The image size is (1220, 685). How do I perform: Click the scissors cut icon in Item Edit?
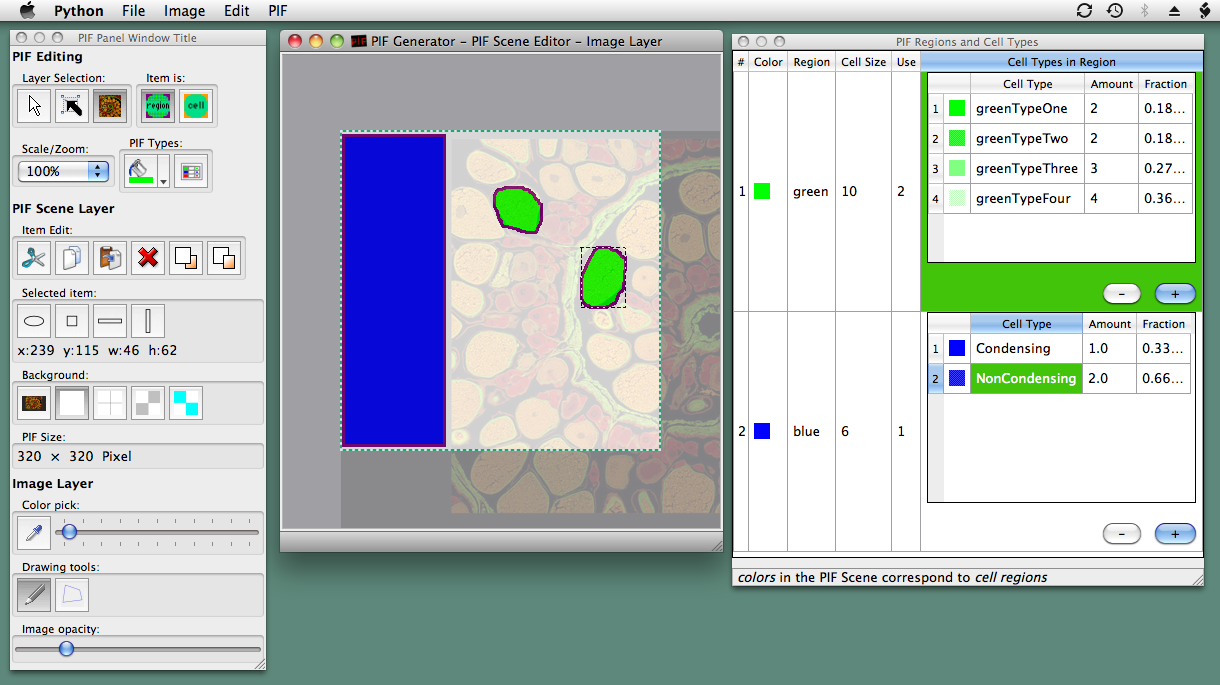34,258
